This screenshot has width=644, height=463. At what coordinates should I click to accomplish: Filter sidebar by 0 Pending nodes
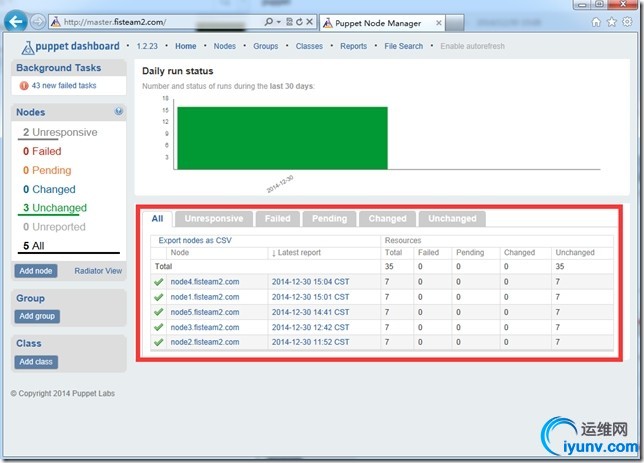[x=47, y=170]
